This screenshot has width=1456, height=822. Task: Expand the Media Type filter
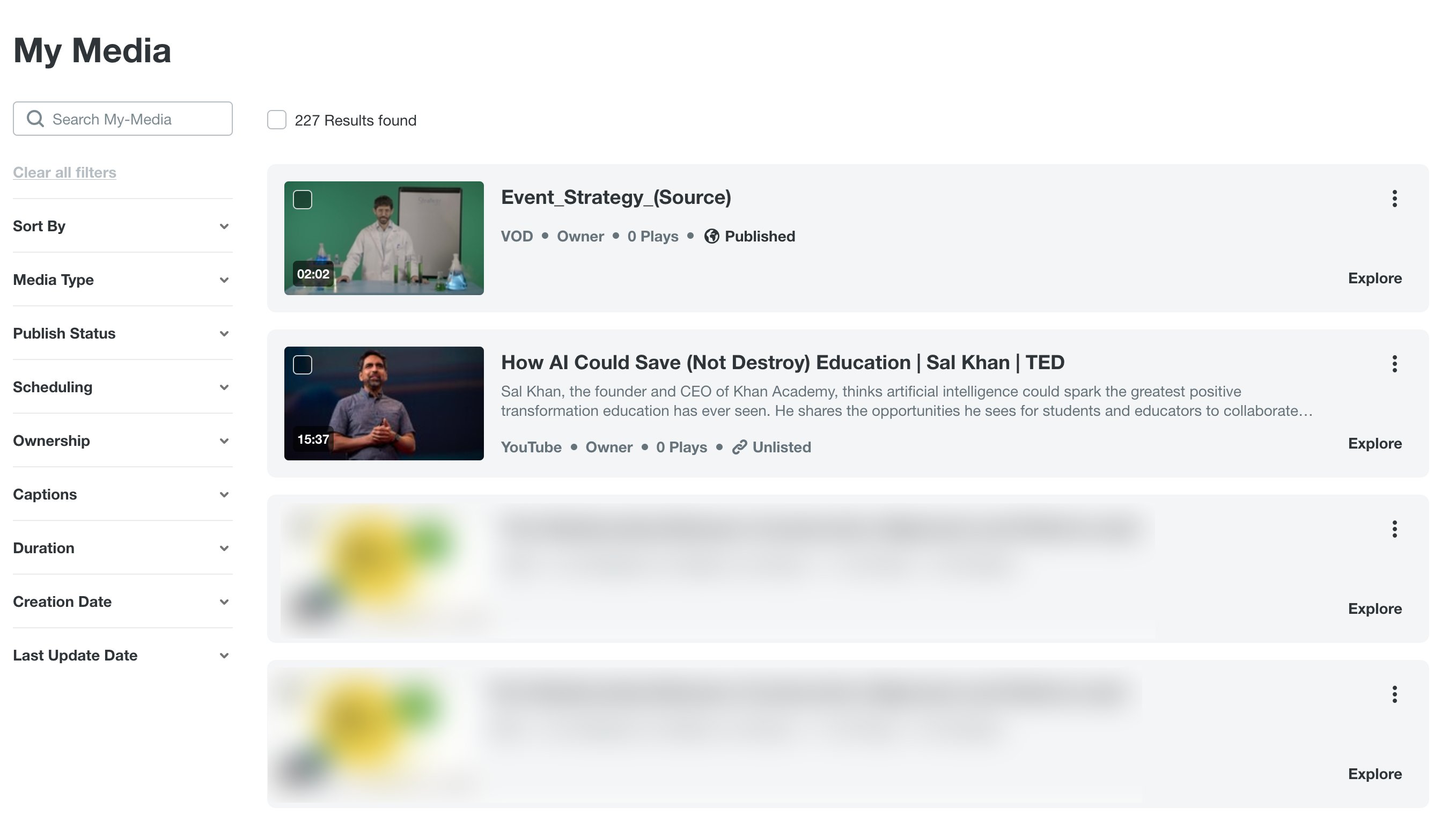tap(122, 280)
